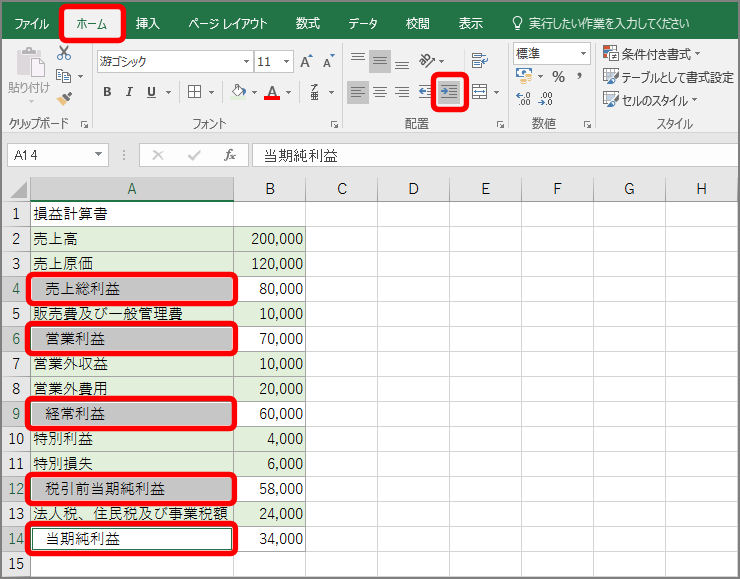Switch to the 数式 tab

tap(308, 24)
